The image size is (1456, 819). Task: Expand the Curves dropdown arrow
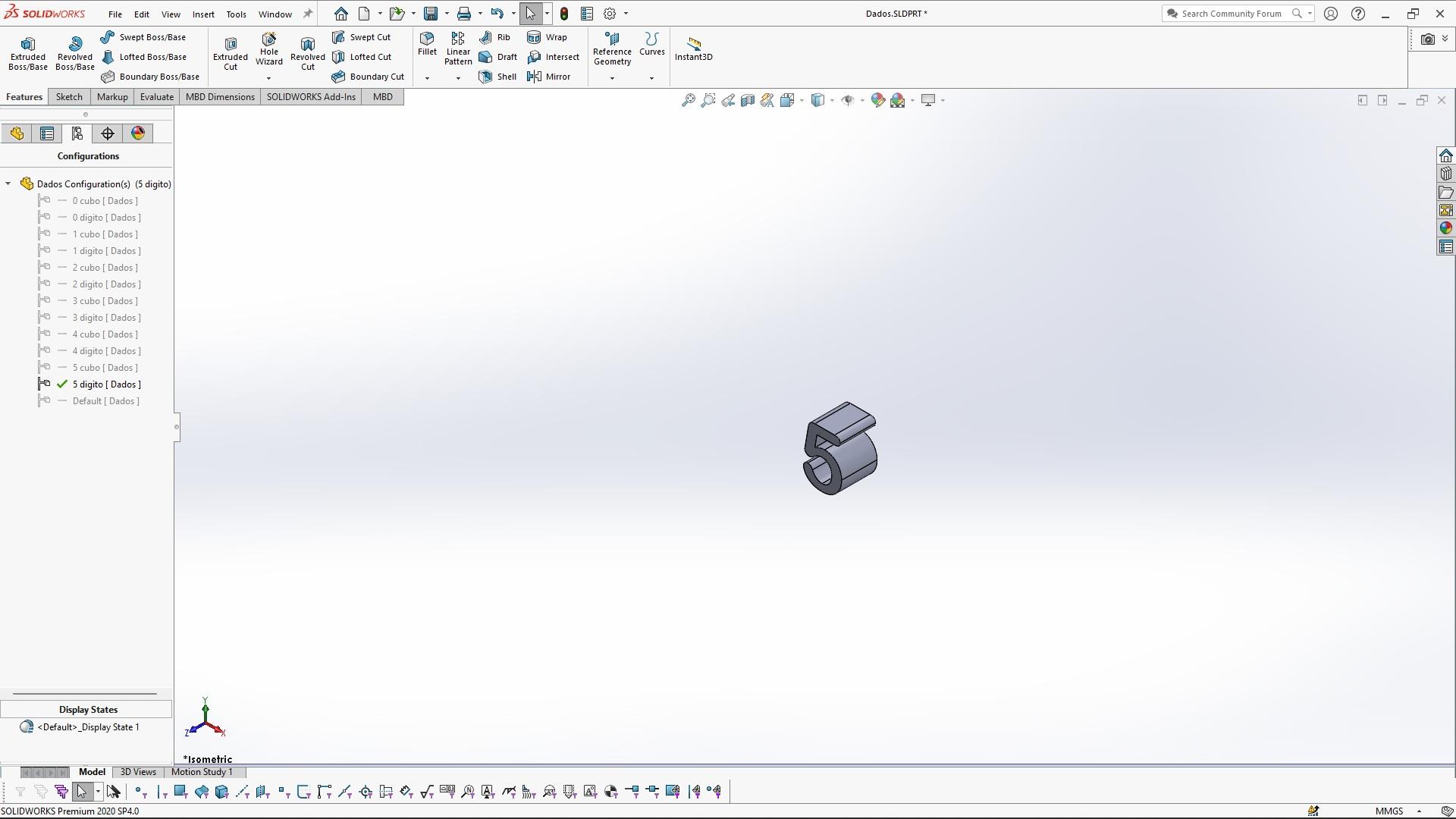point(651,78)
